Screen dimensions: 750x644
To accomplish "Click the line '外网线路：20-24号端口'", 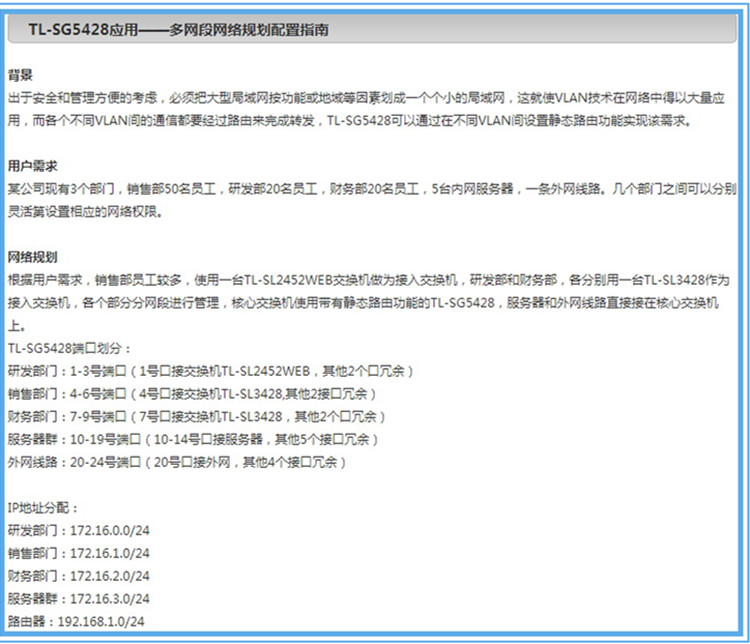I will (x=177, y=462).
